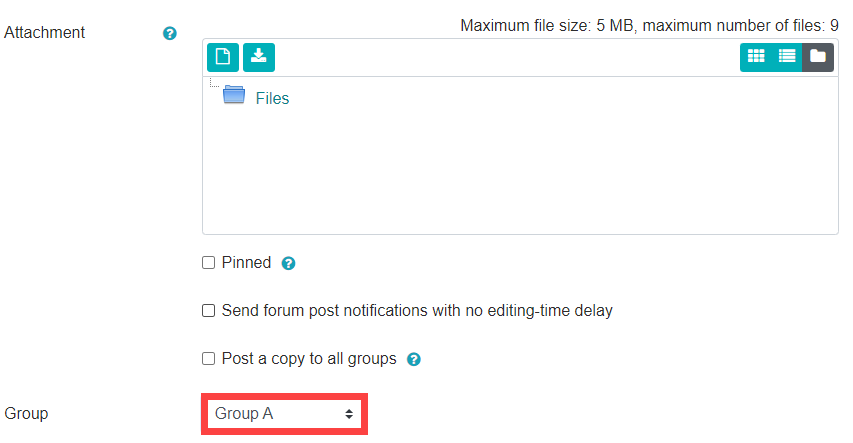Click the Pinned label text
The height and width of the screenshot is (443, 853).
[x=246, y=263]
